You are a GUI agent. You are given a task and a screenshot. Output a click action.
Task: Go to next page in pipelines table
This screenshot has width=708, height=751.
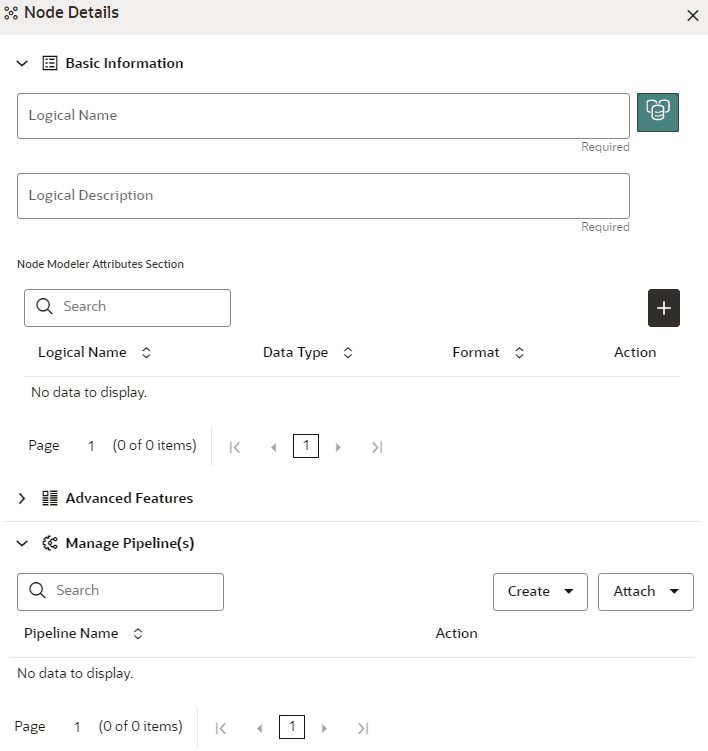point(324,728)
